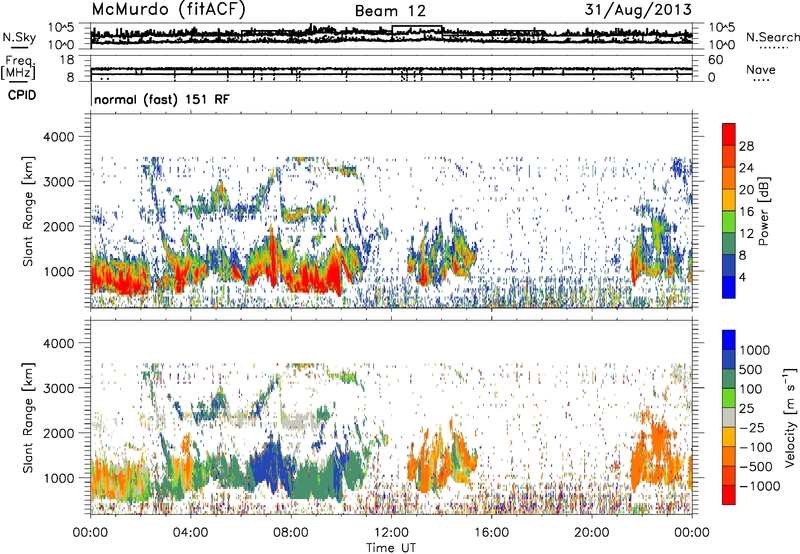The height and width of the screenshot is (554, 800).
Task: Click the 28 label on power colorbar
Action: point(746,146)
